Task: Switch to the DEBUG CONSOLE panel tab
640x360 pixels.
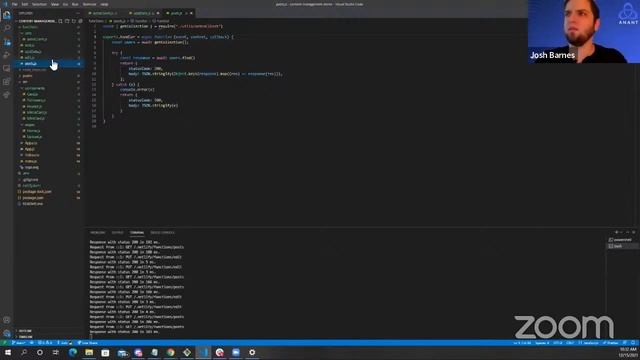Action: tap(162, 233)
